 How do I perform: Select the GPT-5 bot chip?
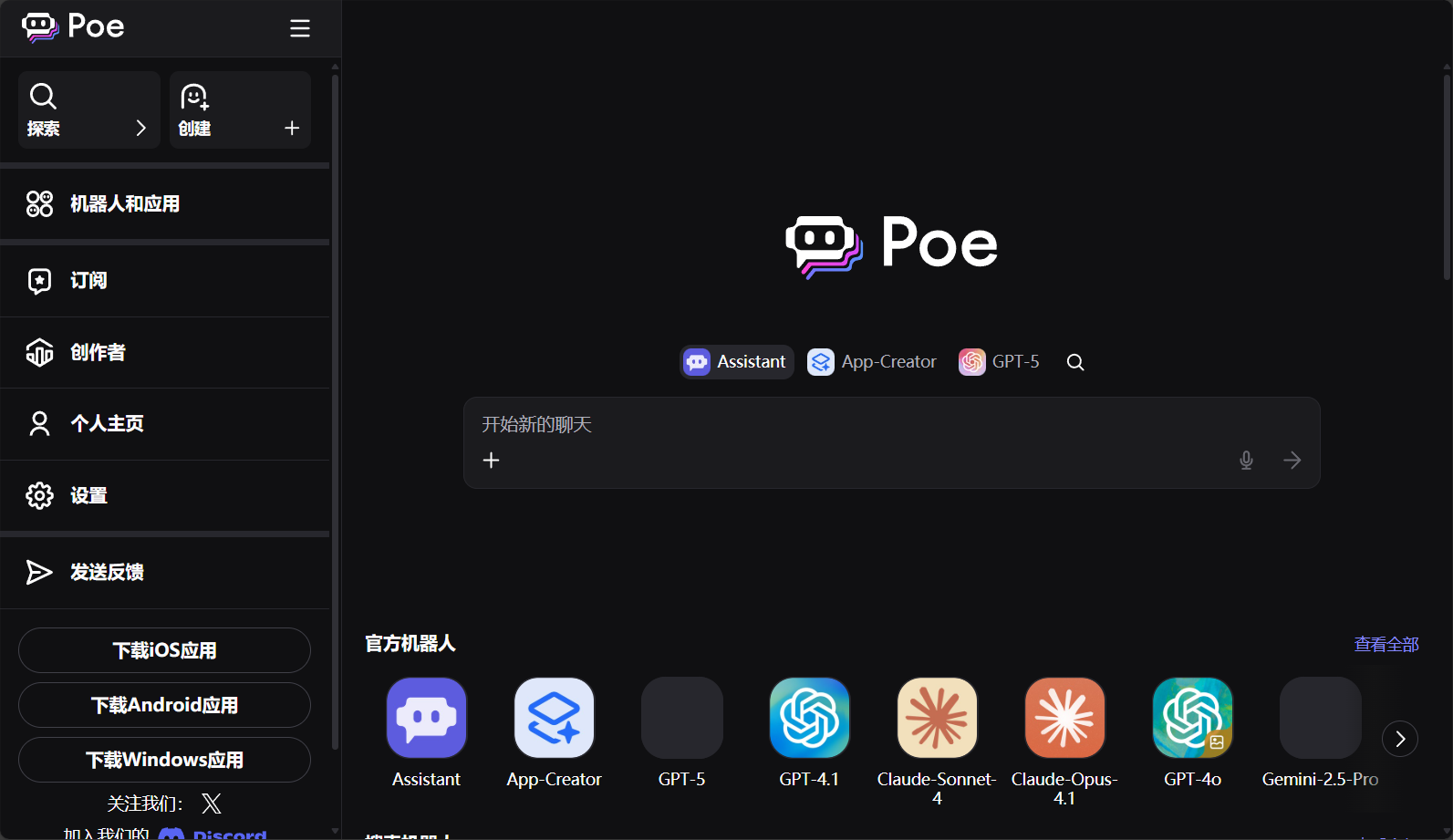click(999, 362)
